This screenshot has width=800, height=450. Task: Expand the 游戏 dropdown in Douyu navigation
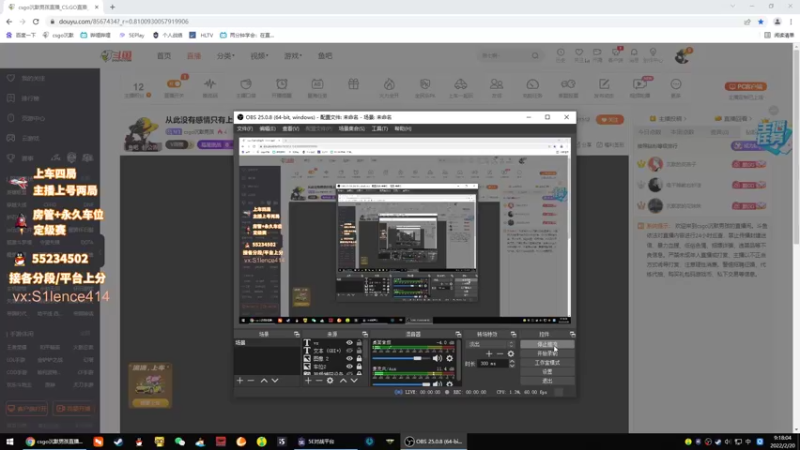point(293,56)
